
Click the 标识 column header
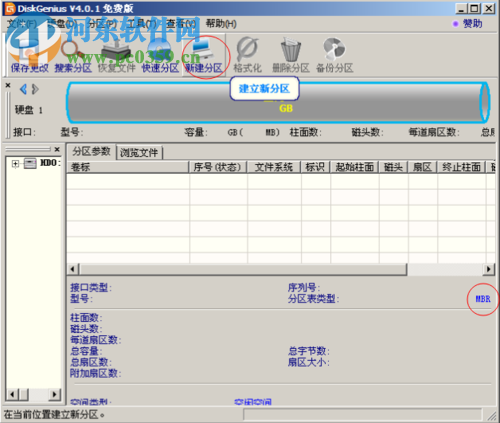tap(315, 167)
